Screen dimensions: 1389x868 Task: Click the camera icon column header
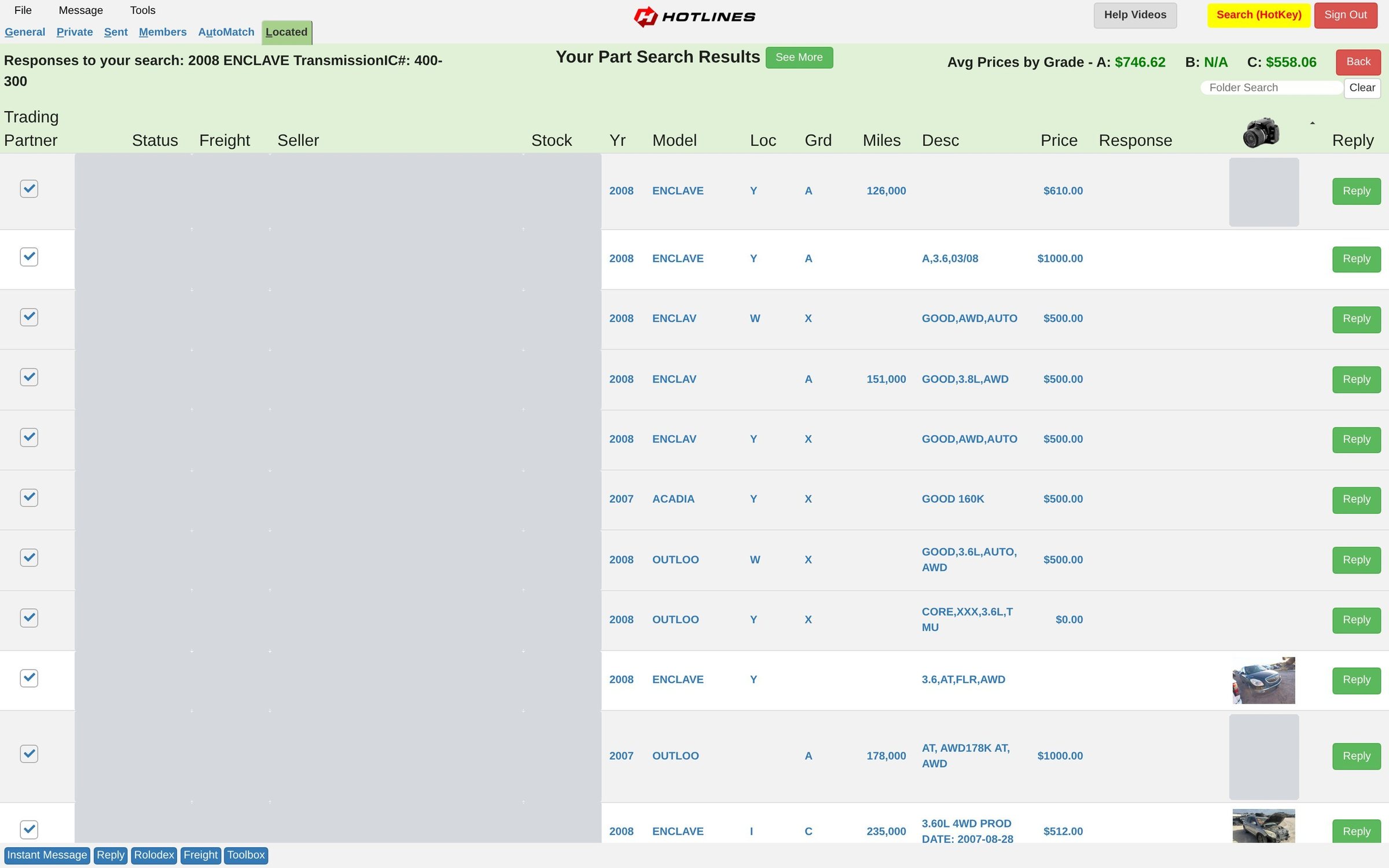pyautogui.click(x=1261, y=133)
